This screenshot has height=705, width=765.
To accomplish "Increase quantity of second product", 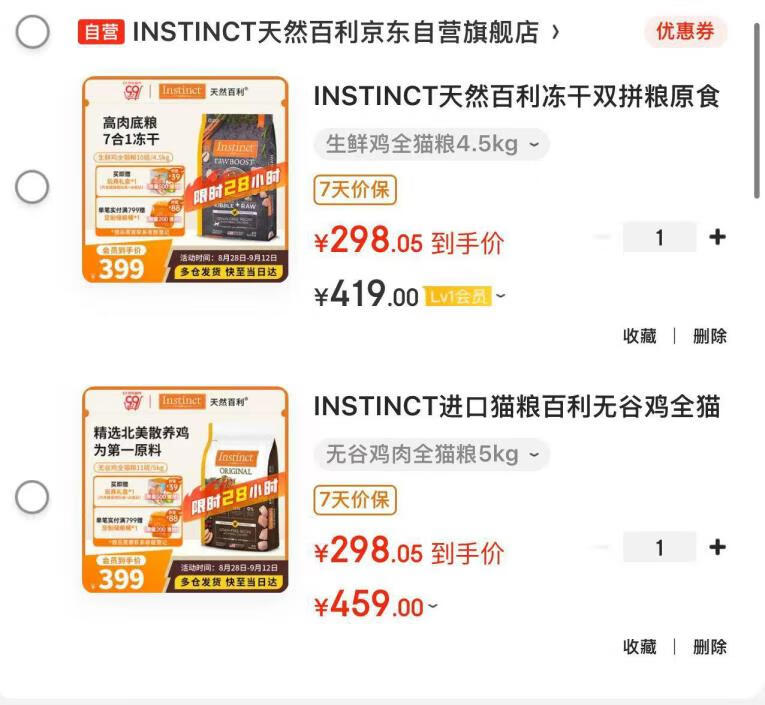I will (717, 547).
